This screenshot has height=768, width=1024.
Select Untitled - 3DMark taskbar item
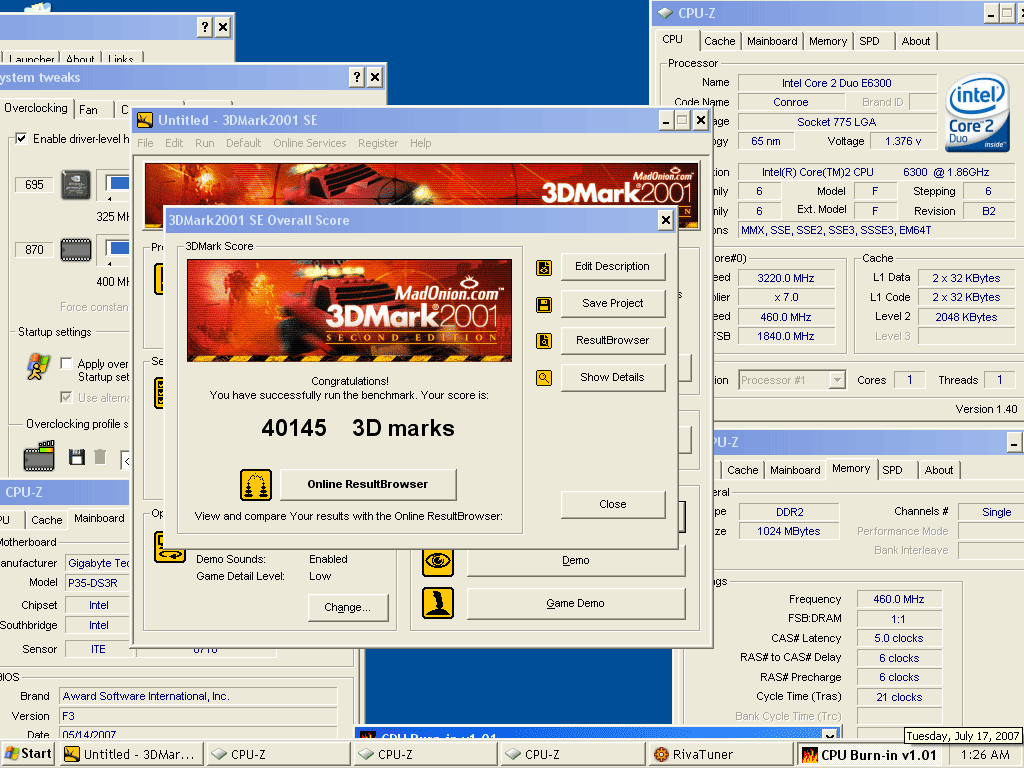tap(131, 754)
